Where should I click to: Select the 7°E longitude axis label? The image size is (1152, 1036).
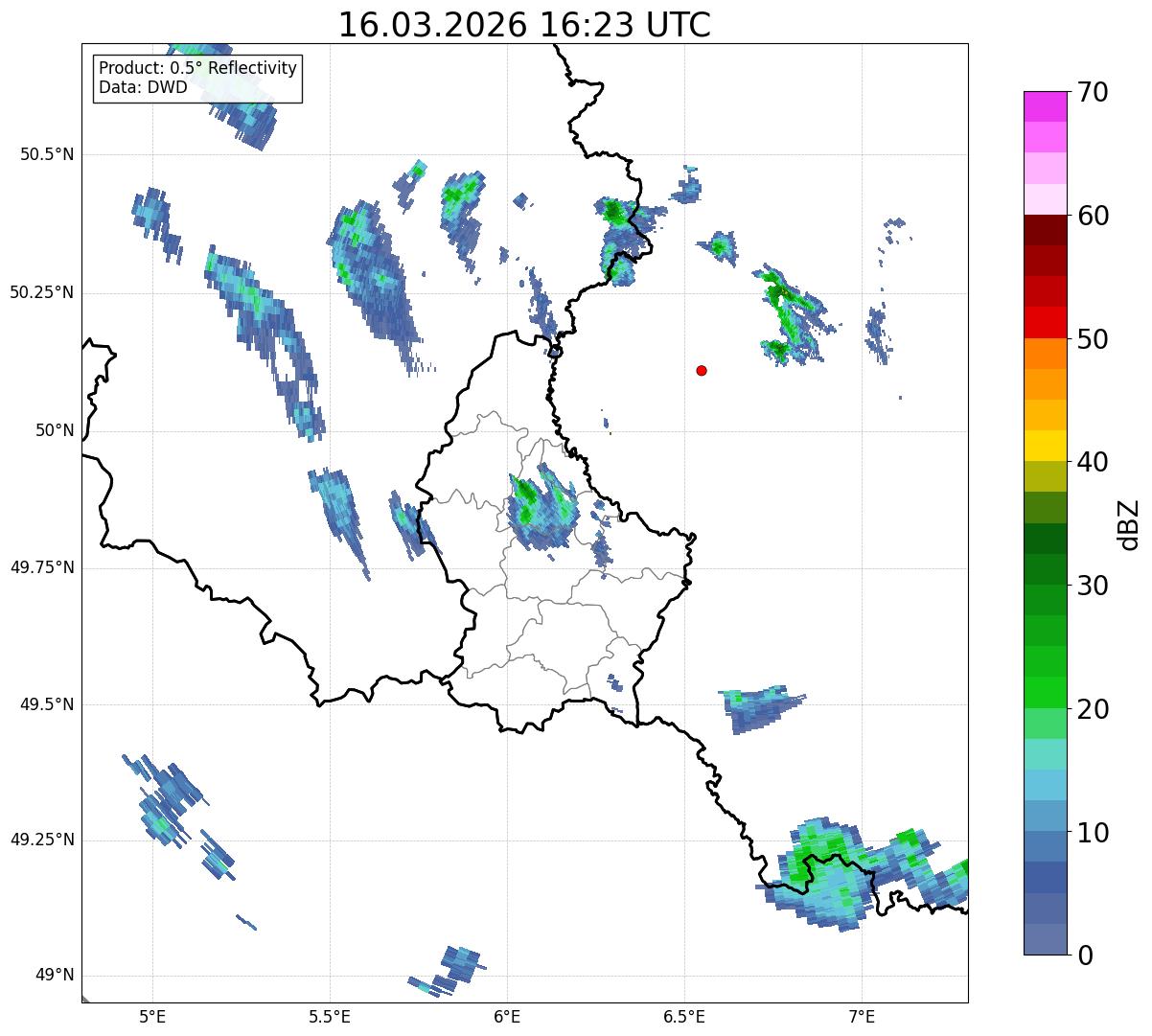[x=862, y=1017]
